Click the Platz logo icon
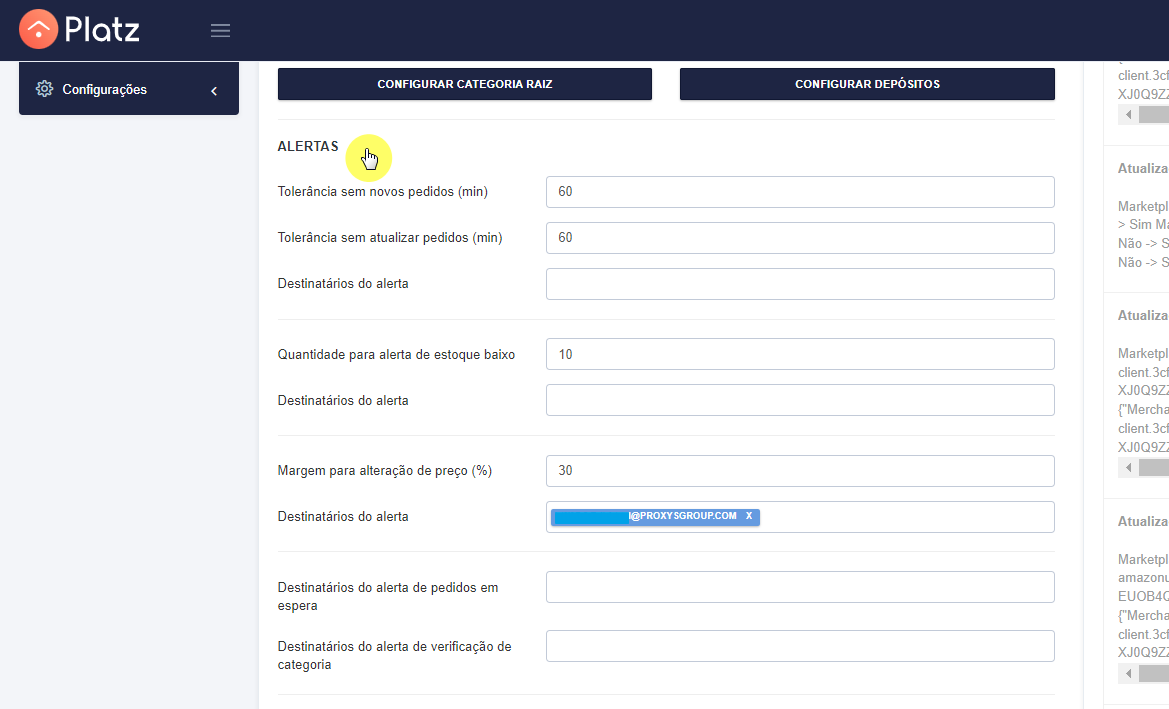 pos(38,29)
